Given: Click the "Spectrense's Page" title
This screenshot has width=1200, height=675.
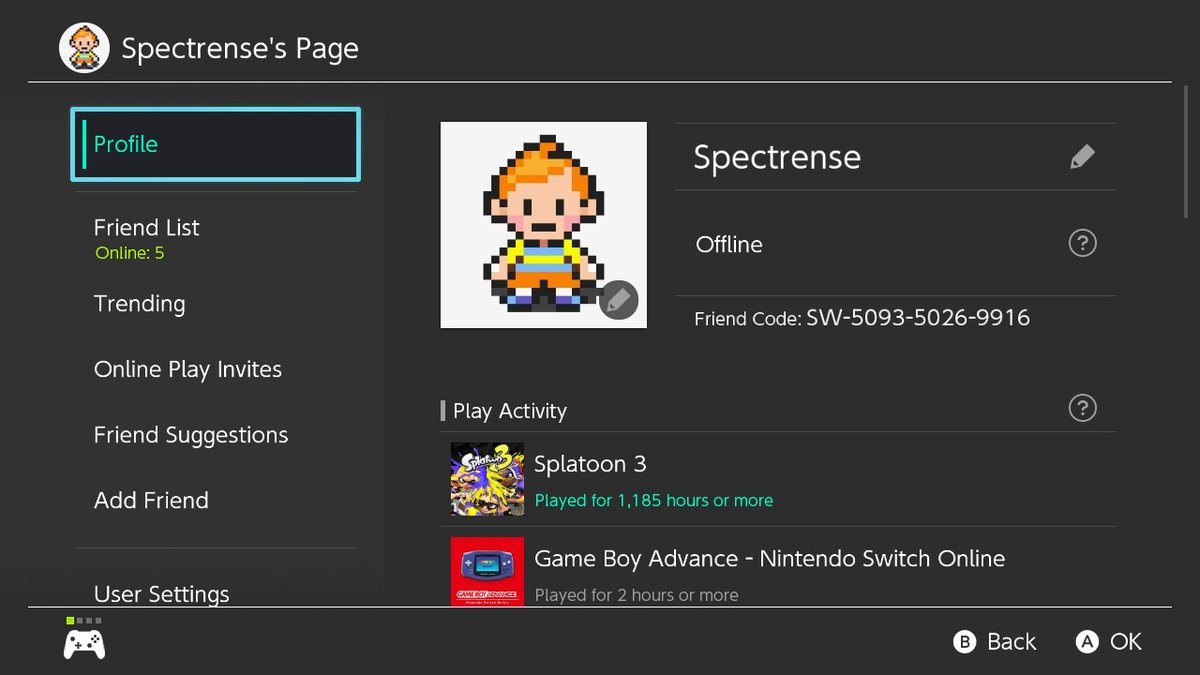Looking at the screenshot, I should click(240, 49).
